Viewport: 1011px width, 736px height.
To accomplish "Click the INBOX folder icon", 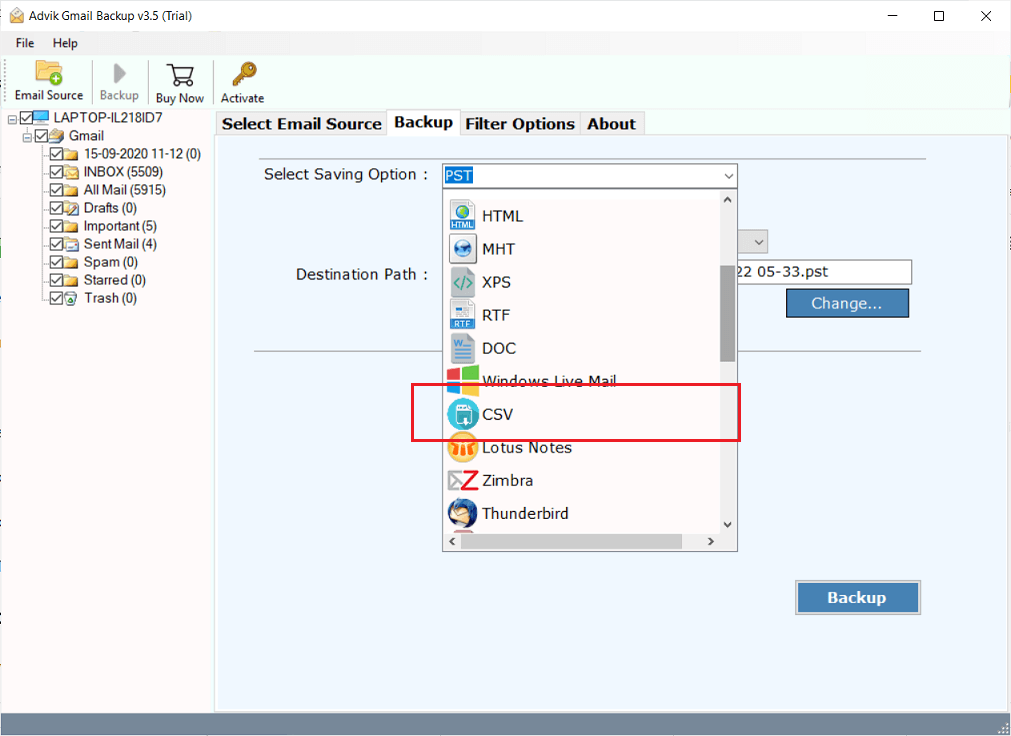I will [72, 172].
